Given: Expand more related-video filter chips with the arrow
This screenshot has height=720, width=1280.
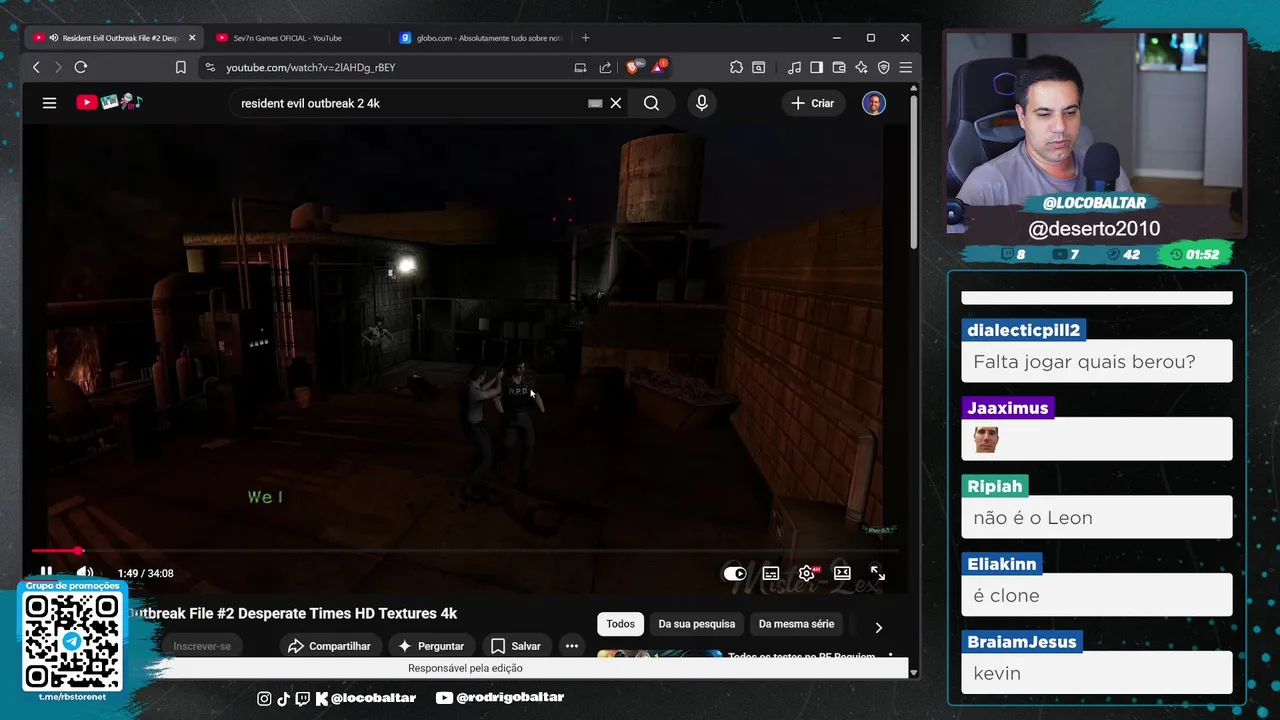Looking at the screenshot, I should tap(879, 628).
